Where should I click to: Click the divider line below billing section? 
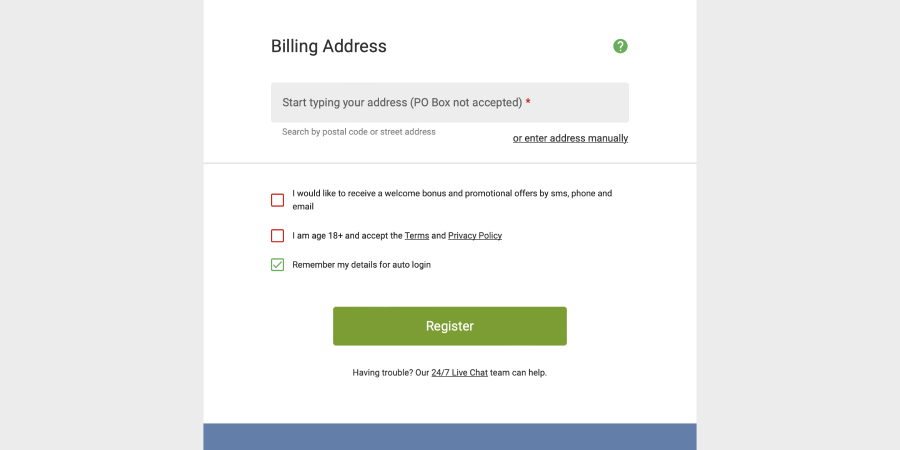[449, 163]
